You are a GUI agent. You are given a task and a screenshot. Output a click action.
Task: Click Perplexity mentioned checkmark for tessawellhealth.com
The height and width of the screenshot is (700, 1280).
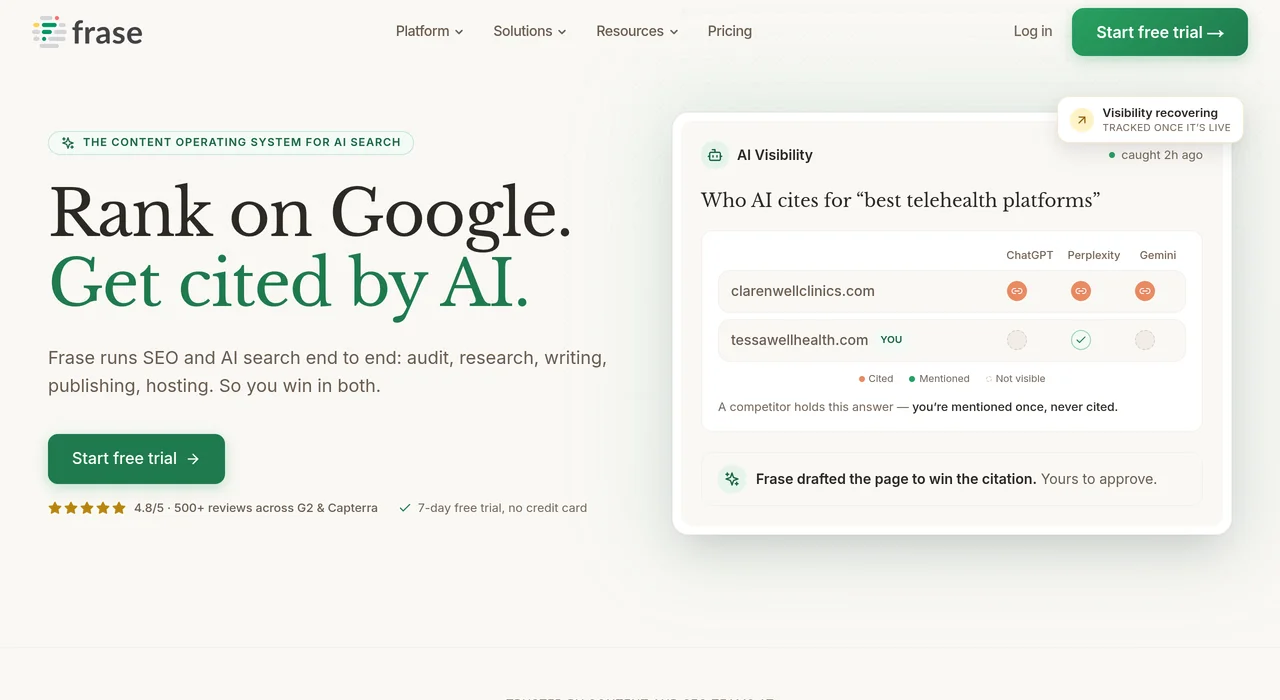tap(1081, 340)
